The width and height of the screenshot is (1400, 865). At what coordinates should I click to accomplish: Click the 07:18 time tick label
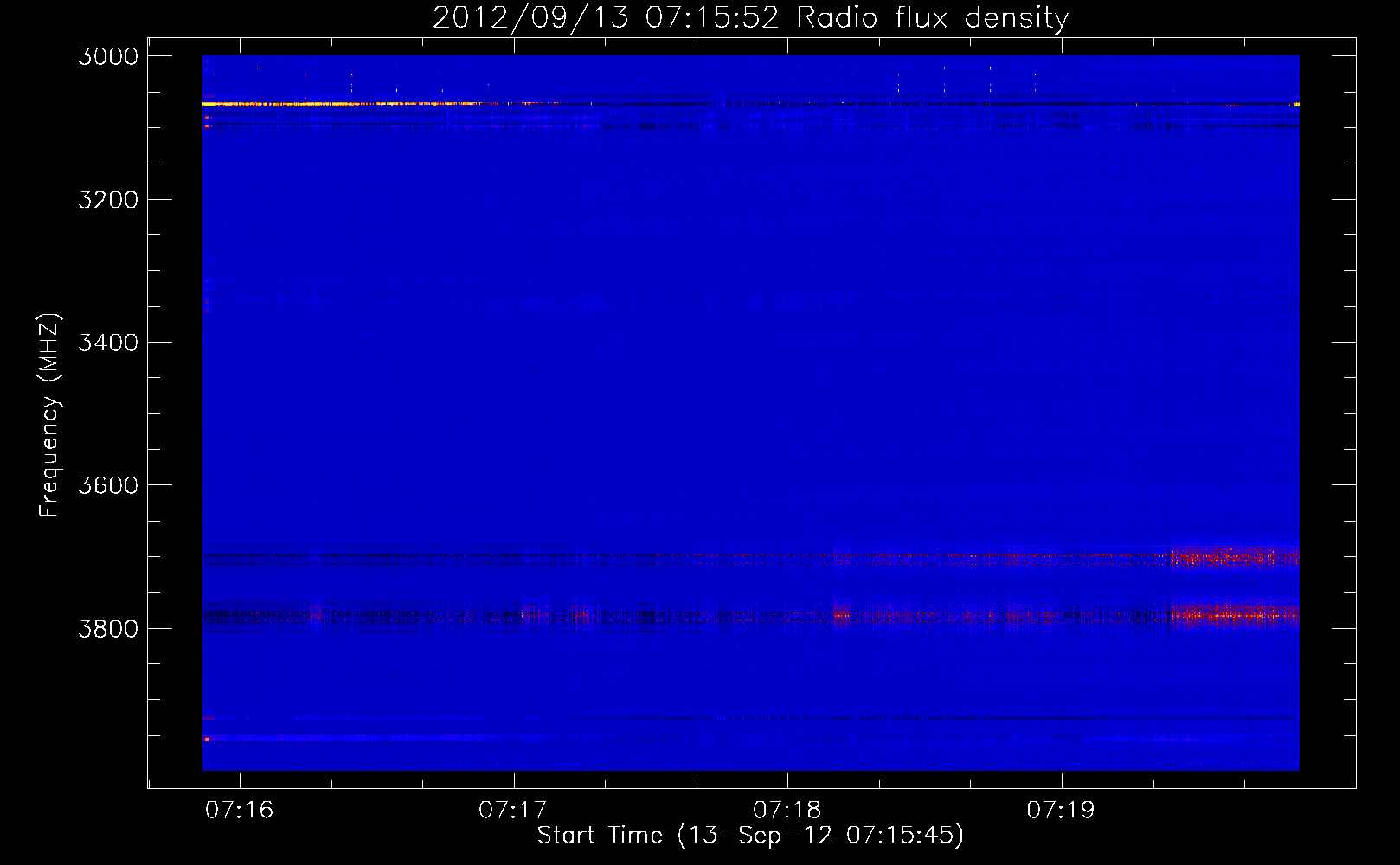coord(787,810)
